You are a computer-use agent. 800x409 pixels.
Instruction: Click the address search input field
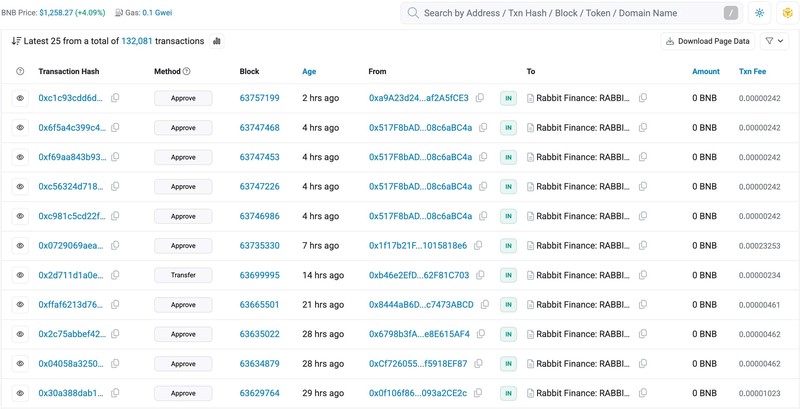point(570,13)
